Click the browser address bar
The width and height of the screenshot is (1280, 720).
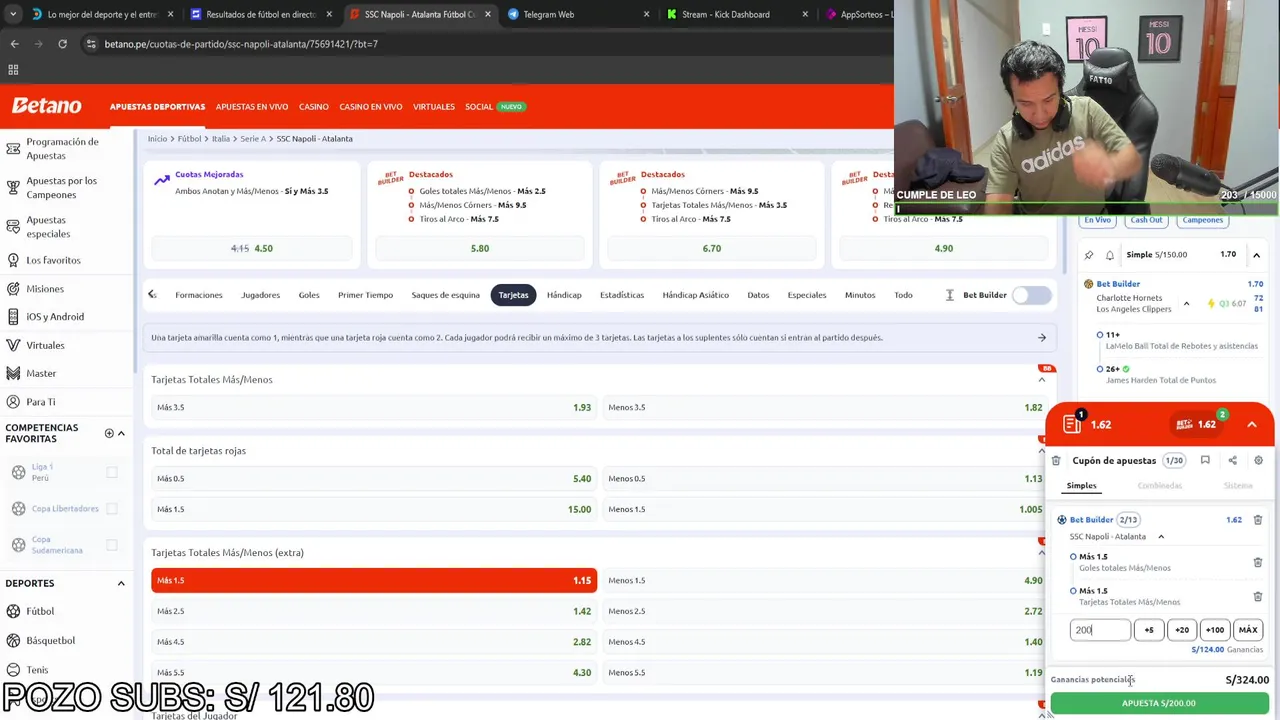(480, 44)
